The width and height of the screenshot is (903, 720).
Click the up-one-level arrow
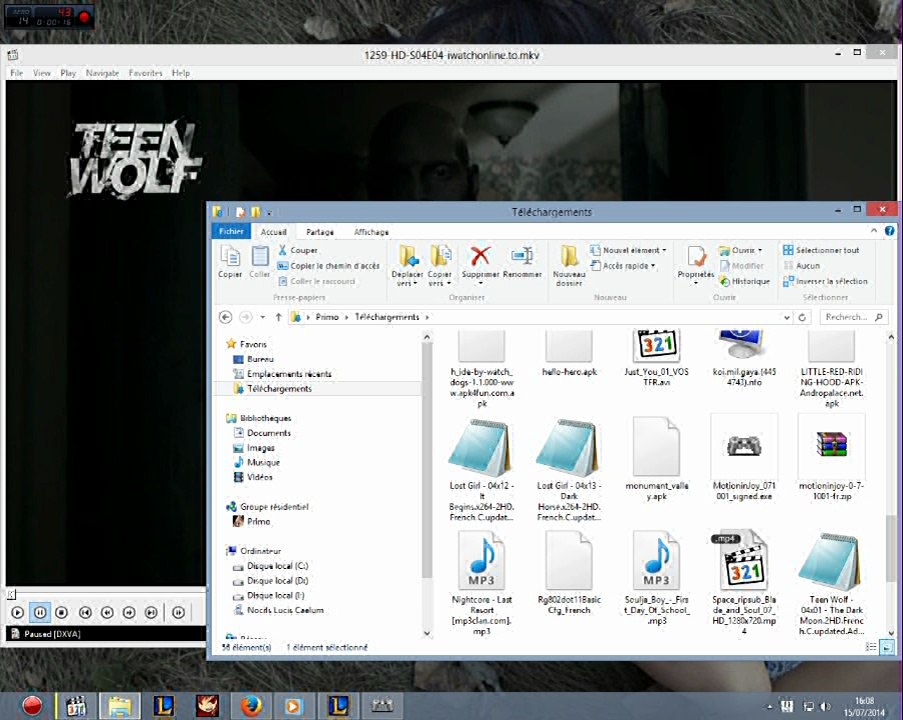pos(279,317)
